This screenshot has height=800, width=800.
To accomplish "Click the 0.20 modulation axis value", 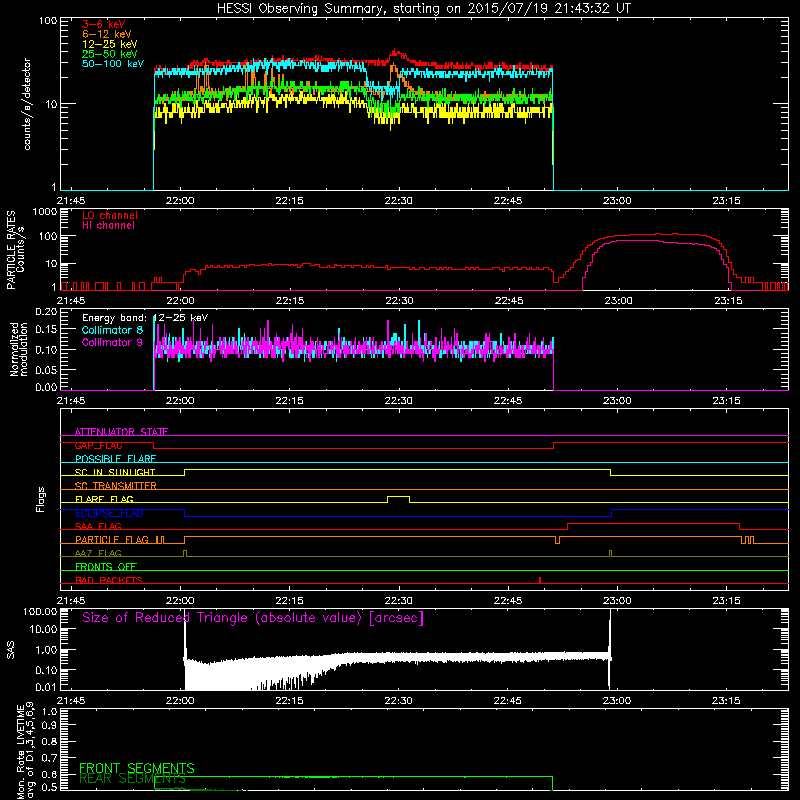I will click(46, 312).
